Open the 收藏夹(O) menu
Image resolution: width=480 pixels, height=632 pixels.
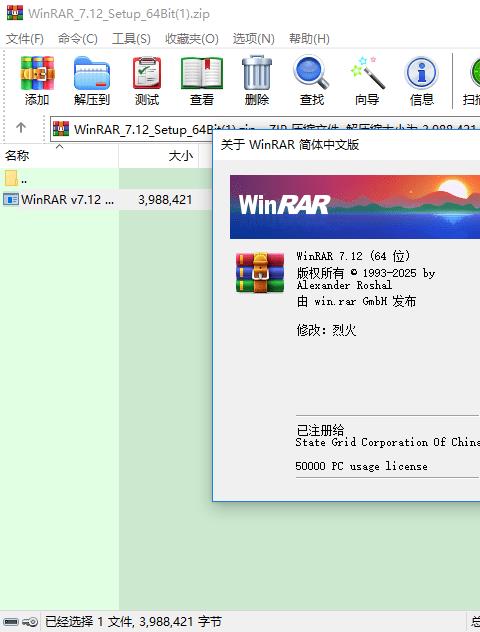(x=192, y=39)
